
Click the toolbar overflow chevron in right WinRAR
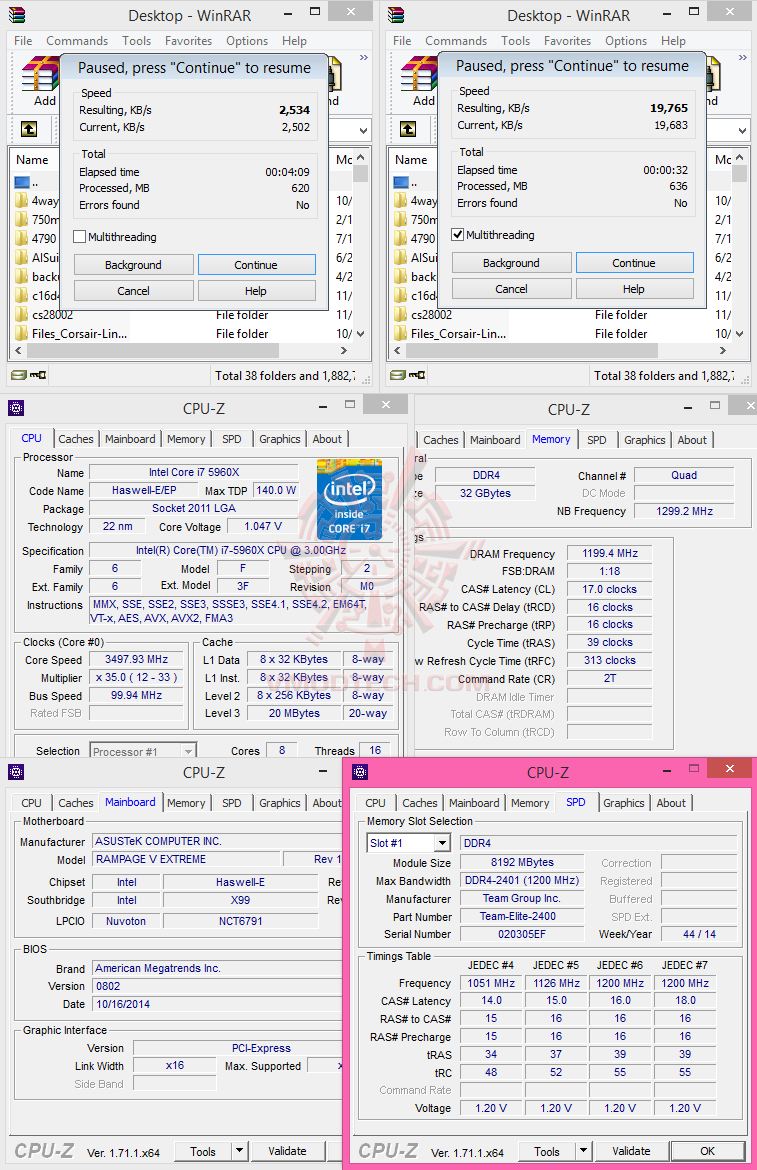point(742,57)
